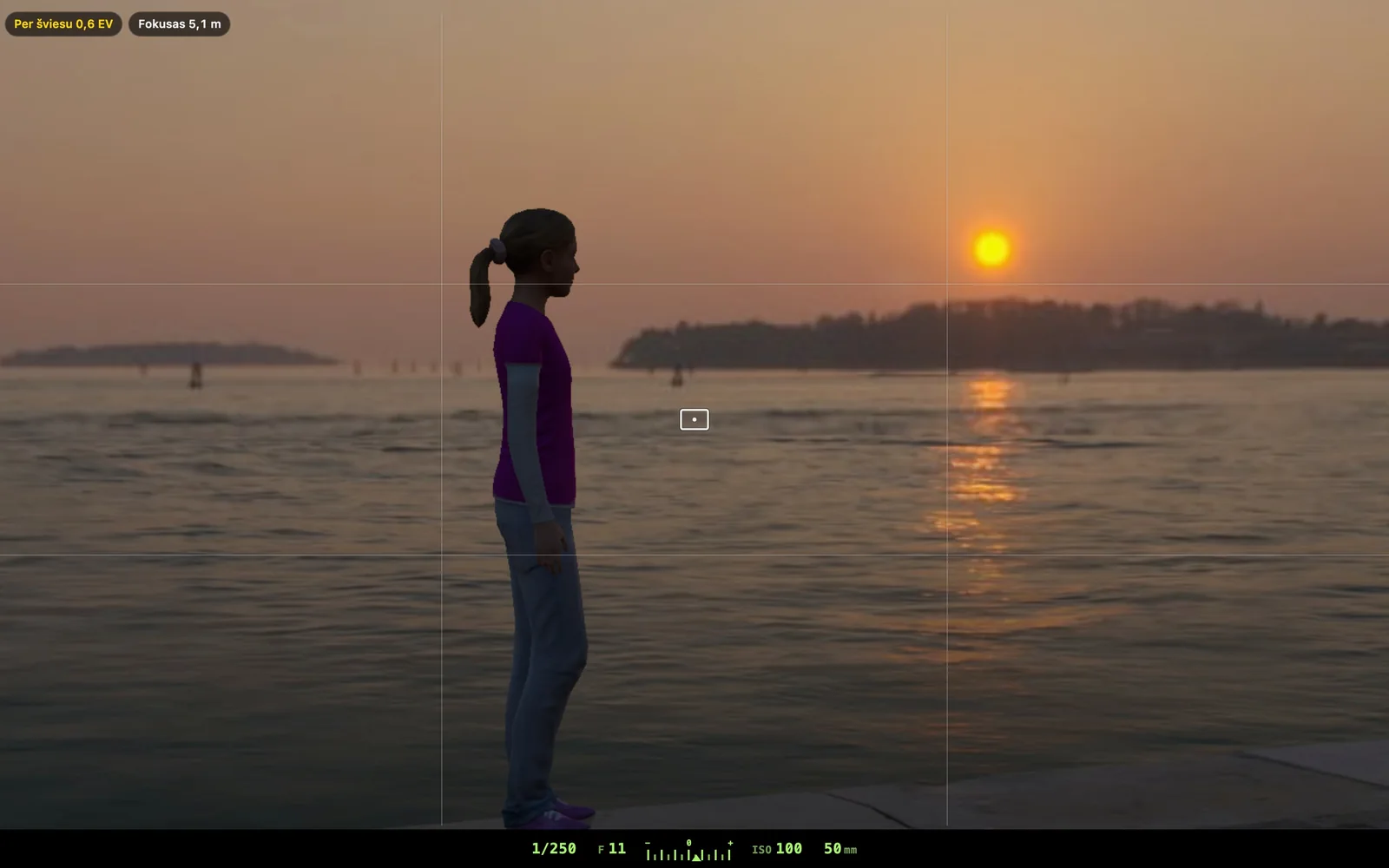Image resolution: width=1389 pixels, height=868 pixels.
Task: Click the 'Per šviesu 0,6 EV' overexposure badge
Action: pyautogui.click(x=63, y=24)
